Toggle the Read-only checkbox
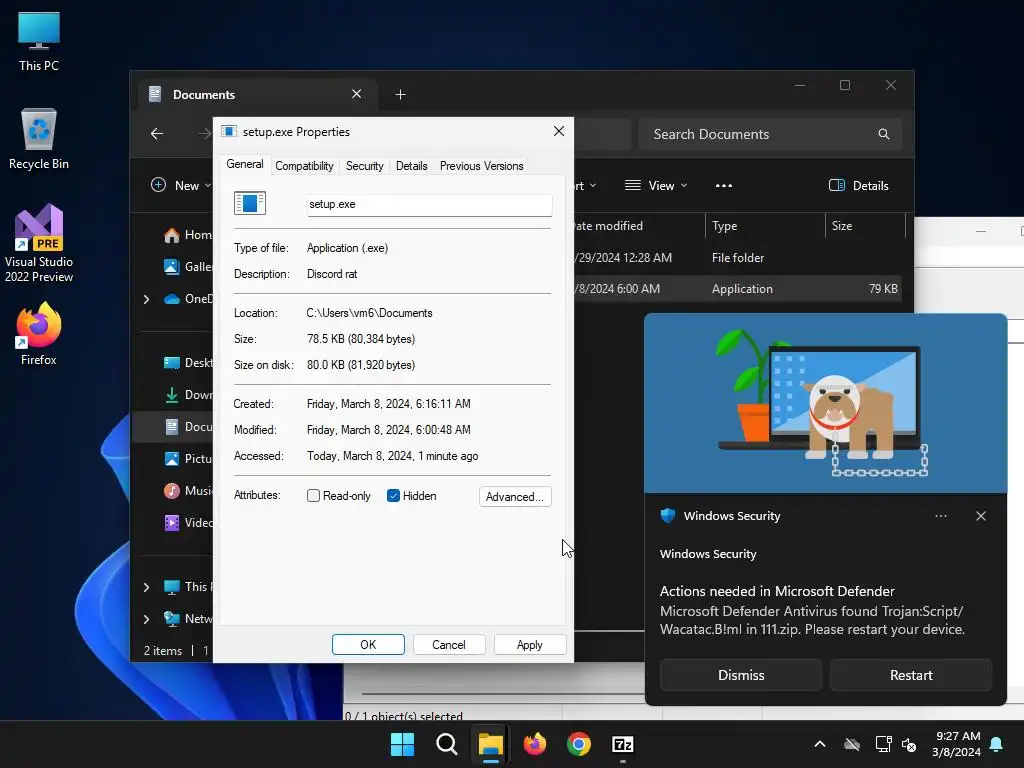 pos(313,496)
